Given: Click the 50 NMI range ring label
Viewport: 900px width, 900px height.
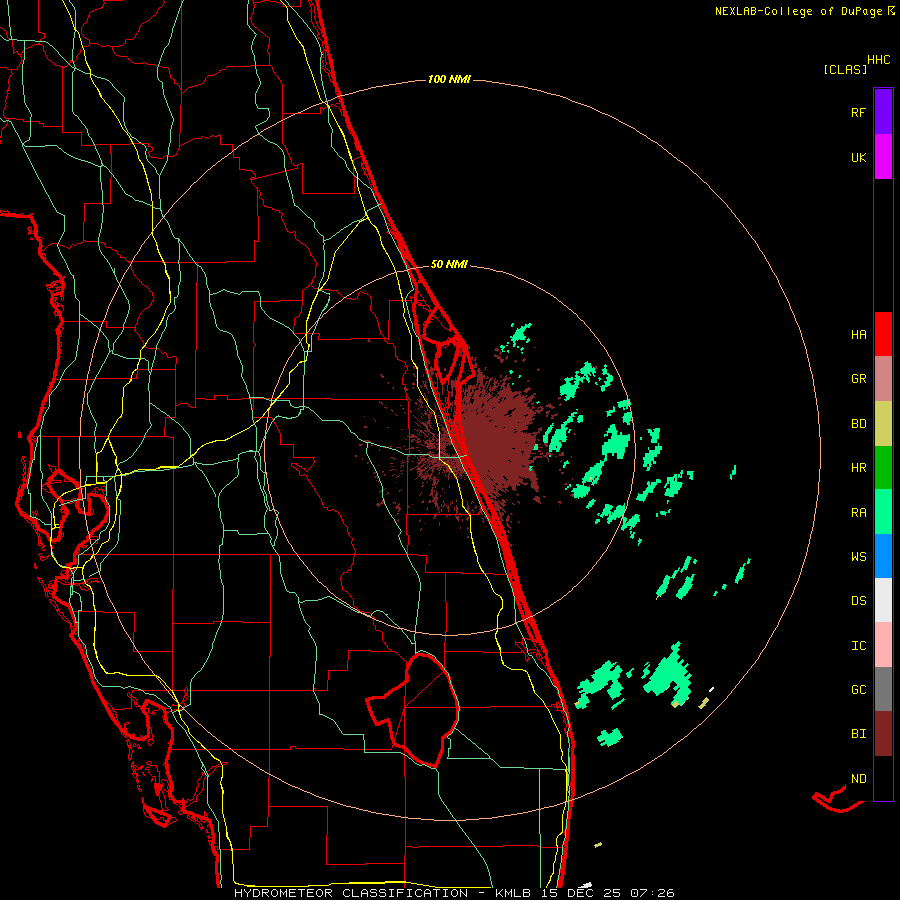Looking at the screenshot, I should click(x=449, y=264).
